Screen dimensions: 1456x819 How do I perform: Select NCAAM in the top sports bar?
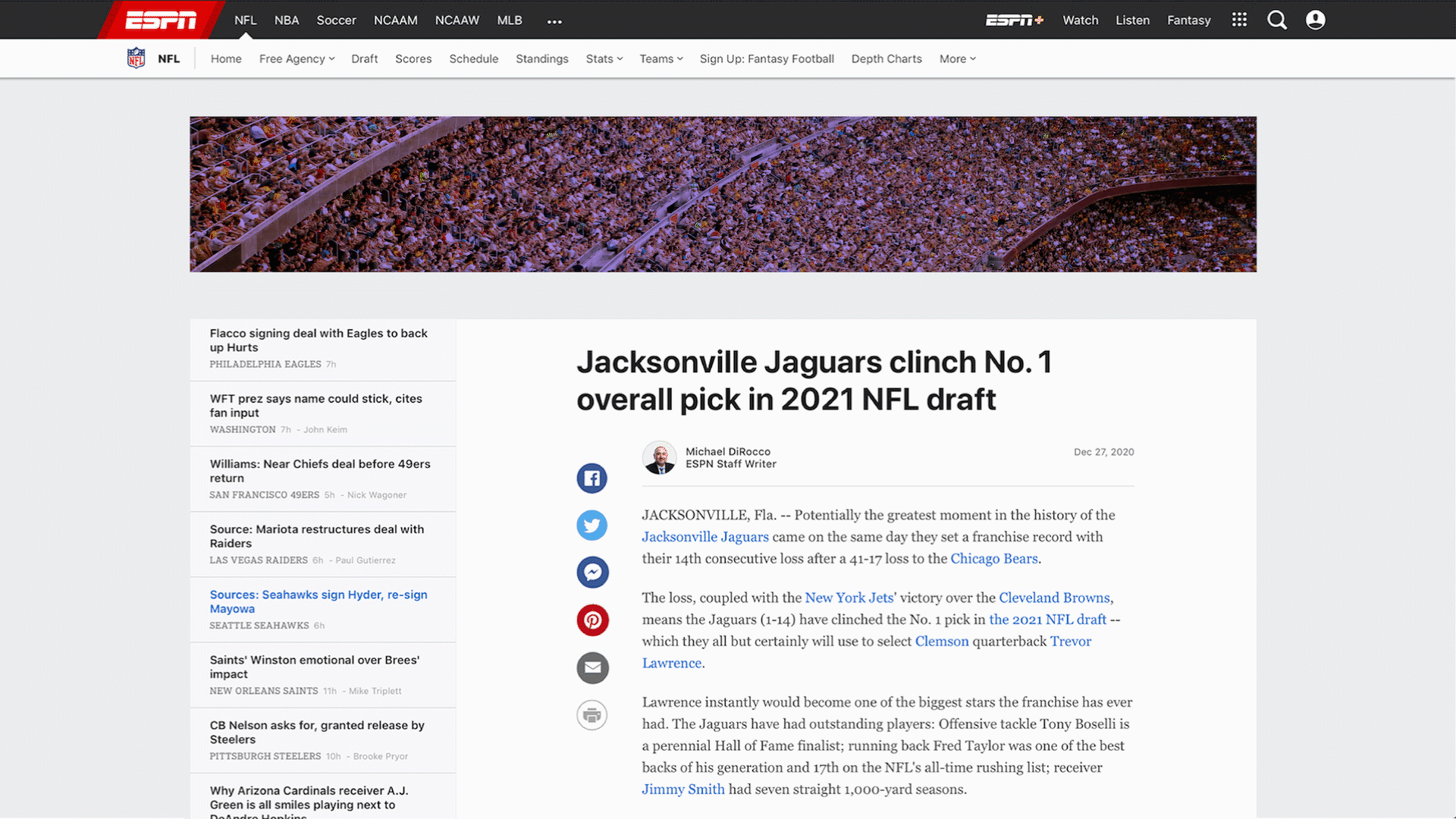click(x=395, y=20)
